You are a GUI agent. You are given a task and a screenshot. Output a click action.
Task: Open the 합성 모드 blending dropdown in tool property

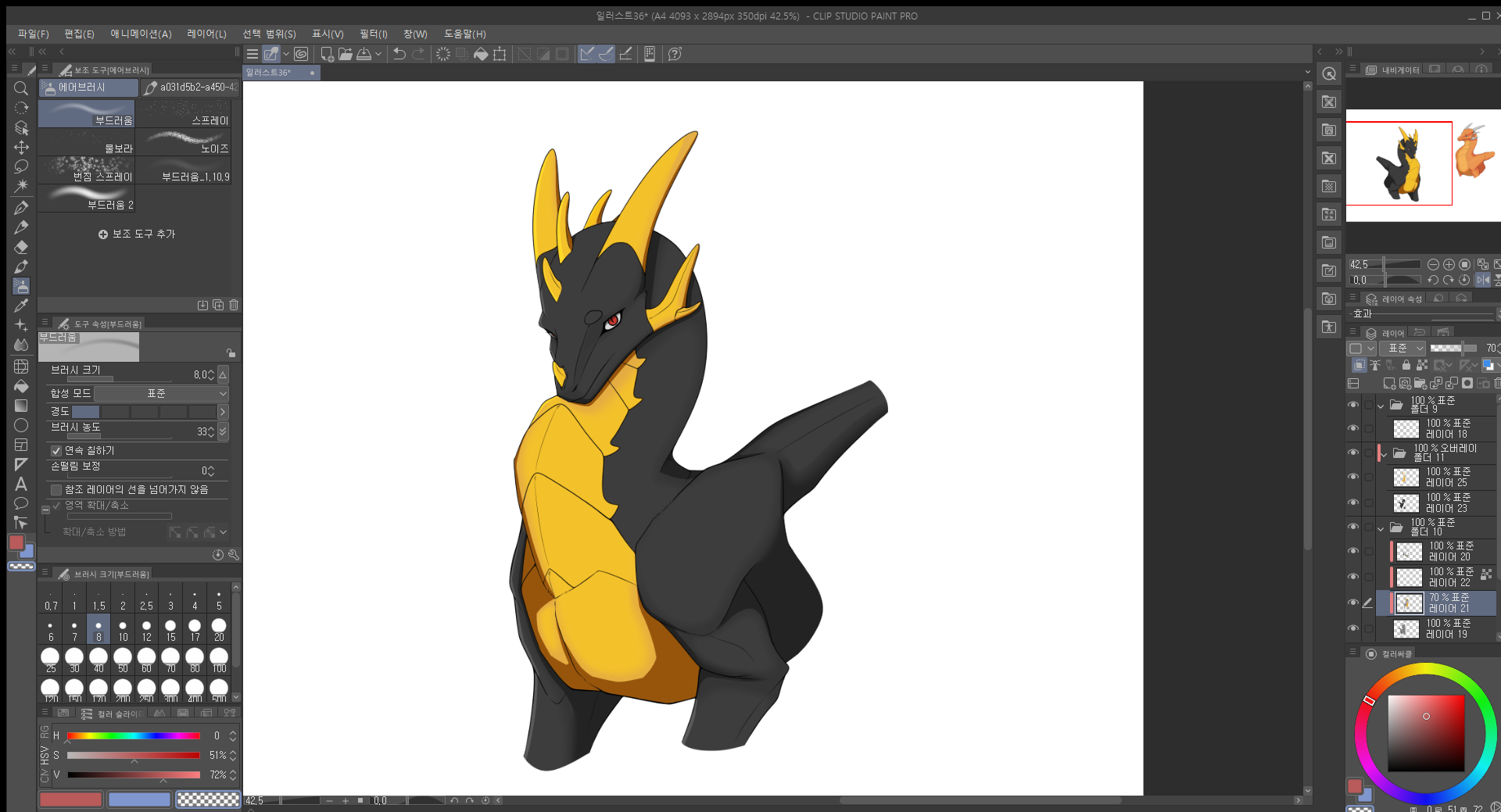click(162, 393)
